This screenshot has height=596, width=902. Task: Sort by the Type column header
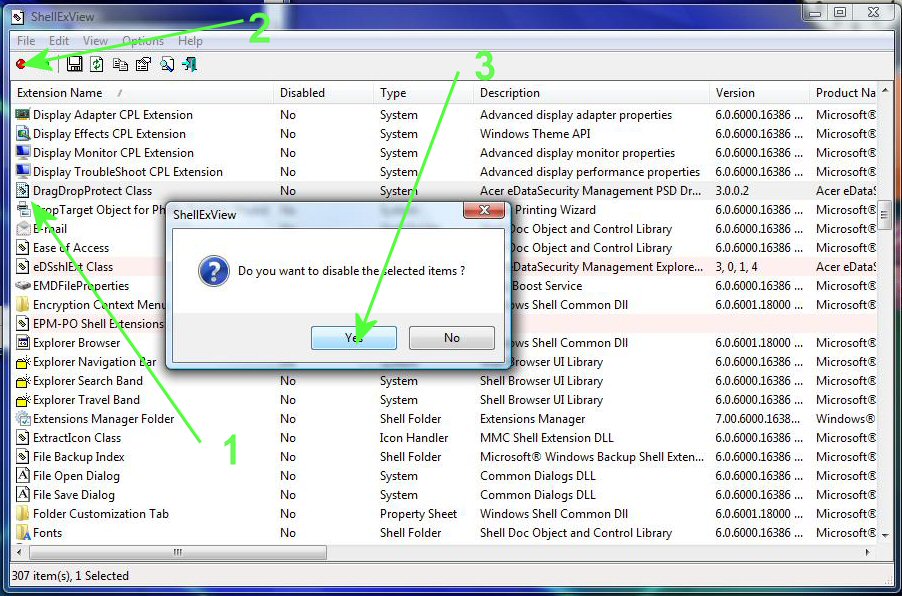(423, 93)
